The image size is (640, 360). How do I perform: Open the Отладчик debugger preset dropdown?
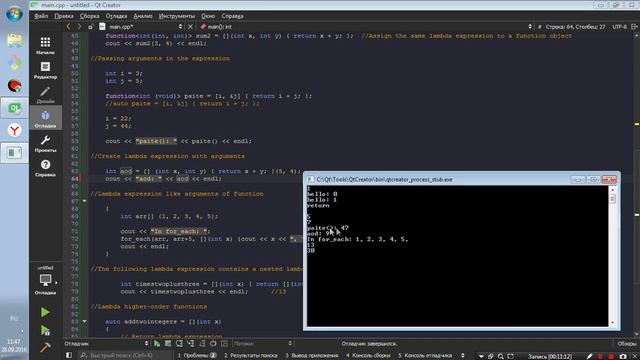[x=107, y=344]
